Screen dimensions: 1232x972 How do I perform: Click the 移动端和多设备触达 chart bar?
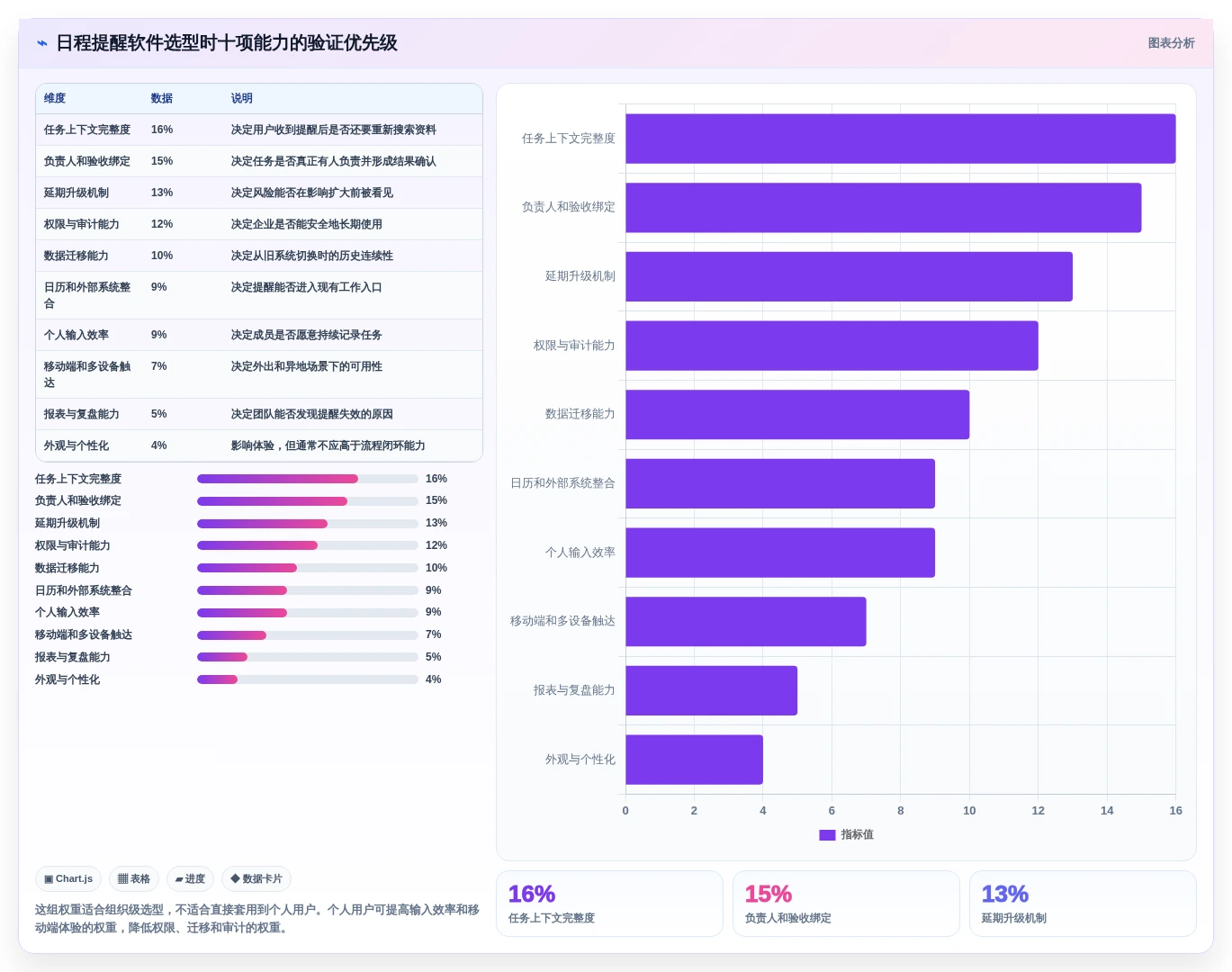click(746, 621)
